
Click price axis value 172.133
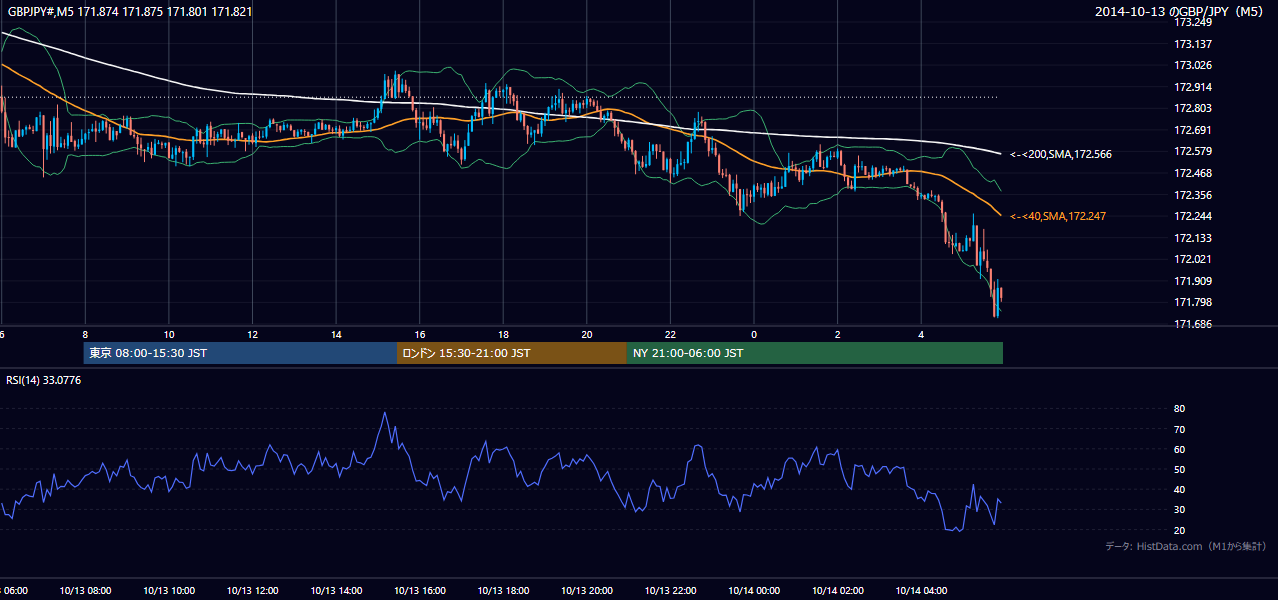(x=1192, y=238)
